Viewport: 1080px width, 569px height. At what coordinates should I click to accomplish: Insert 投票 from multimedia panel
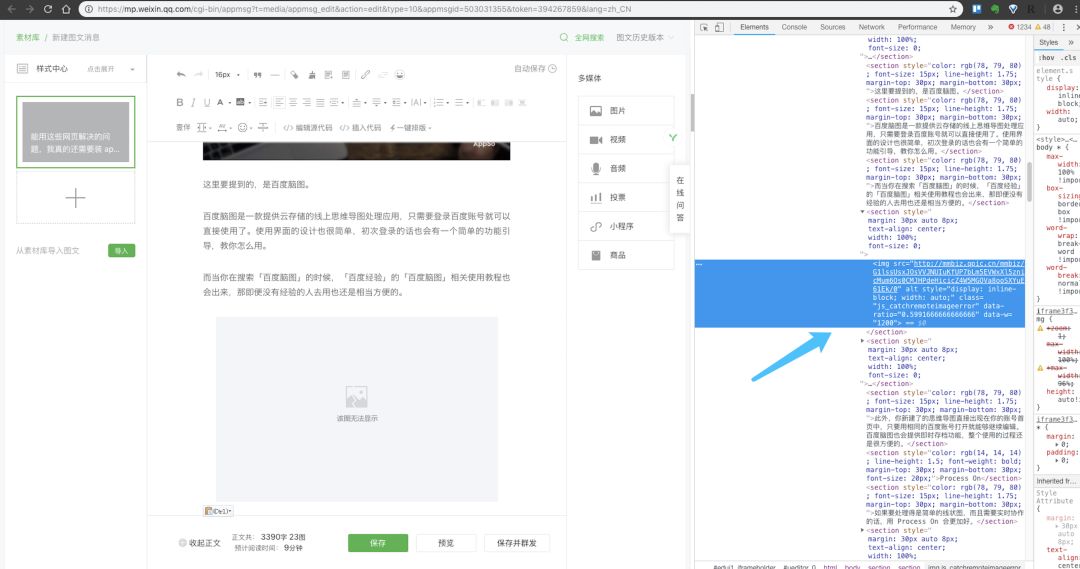point(626,198)
